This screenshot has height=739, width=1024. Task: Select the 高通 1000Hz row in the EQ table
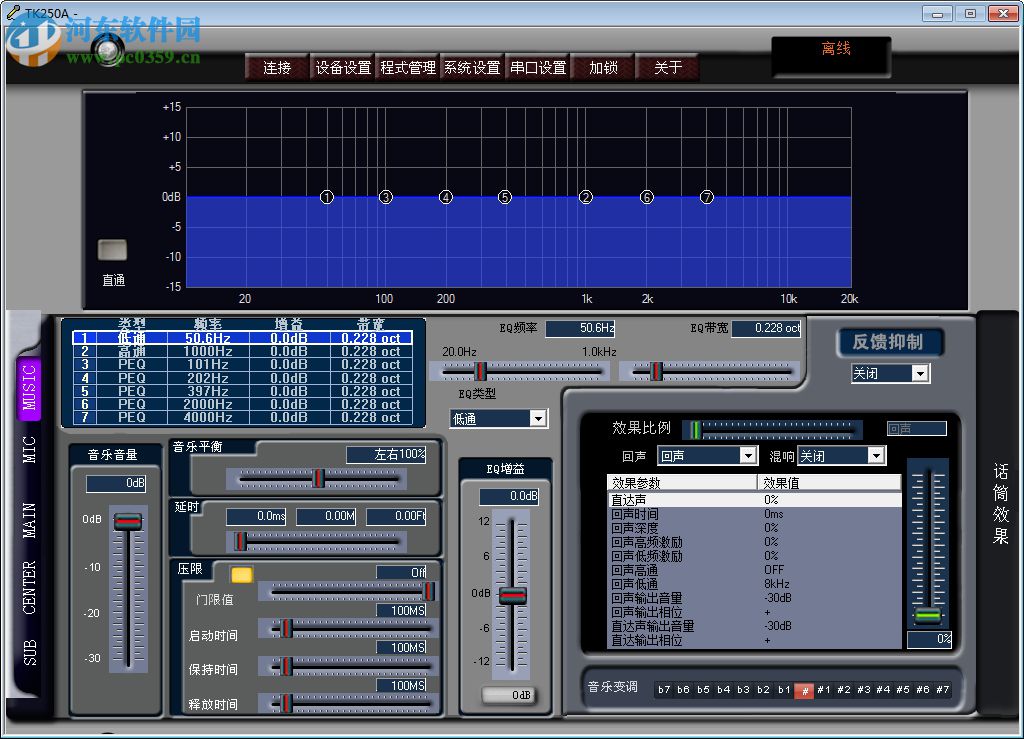coord(240,352)
